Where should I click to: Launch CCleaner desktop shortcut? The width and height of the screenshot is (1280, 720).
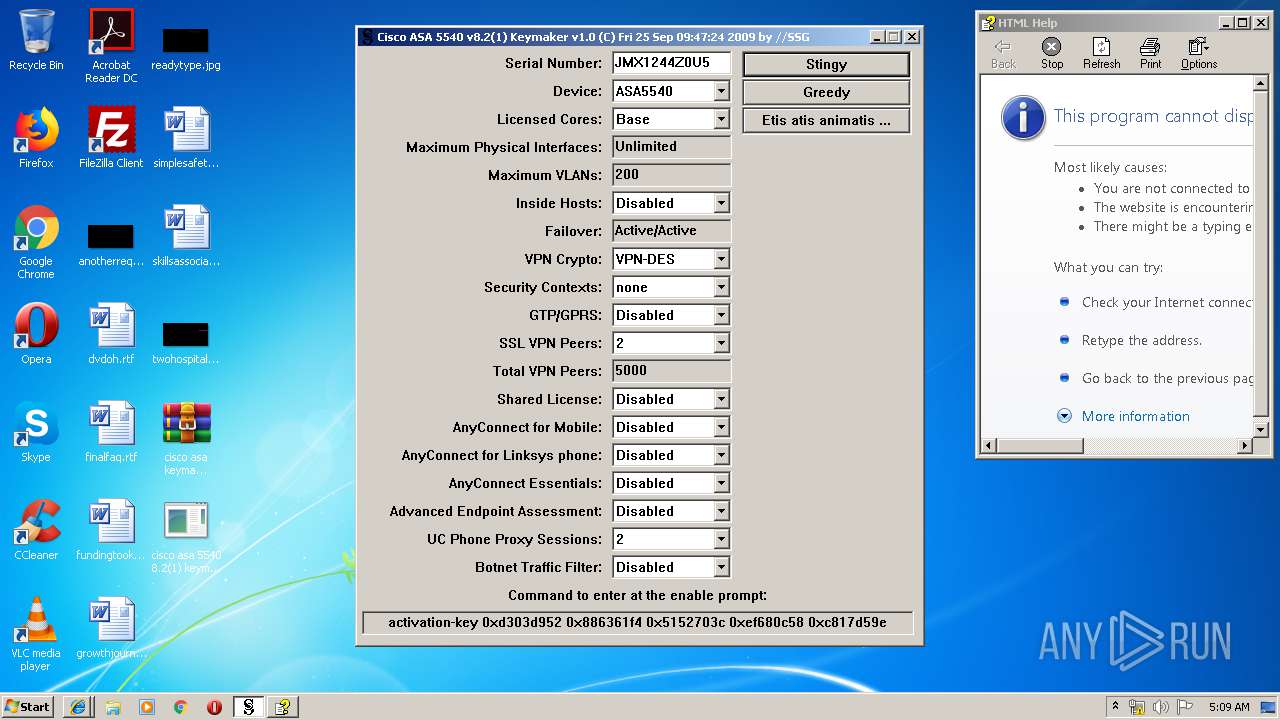(36, 530)
